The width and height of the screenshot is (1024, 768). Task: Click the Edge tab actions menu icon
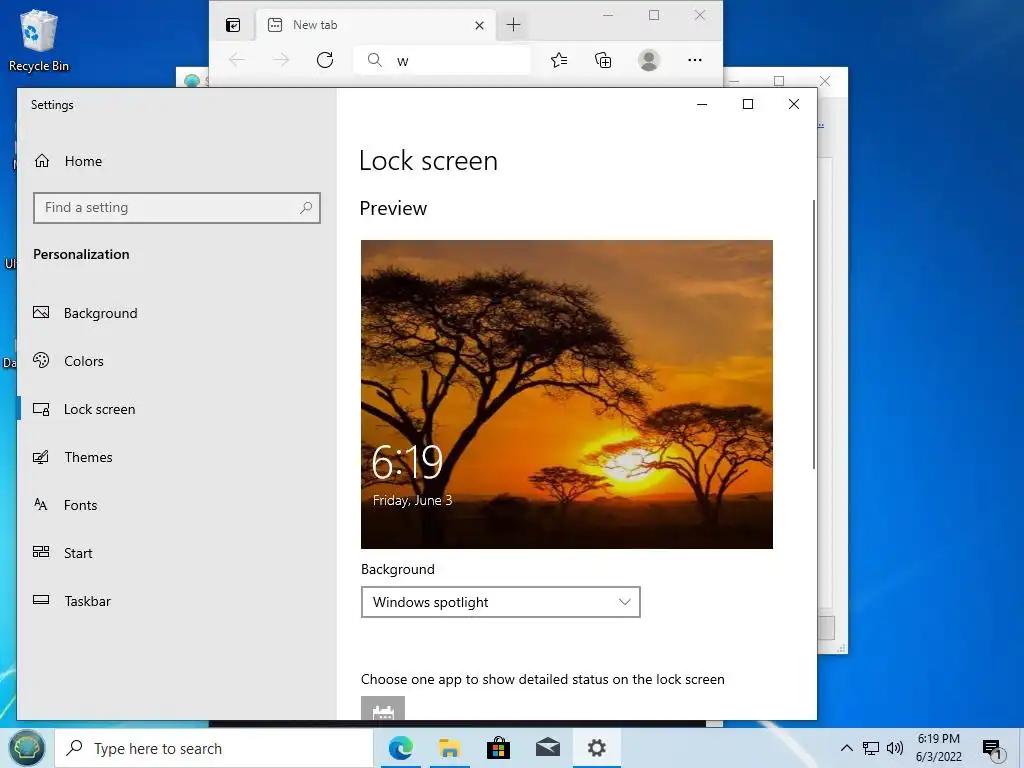point(232,25)
